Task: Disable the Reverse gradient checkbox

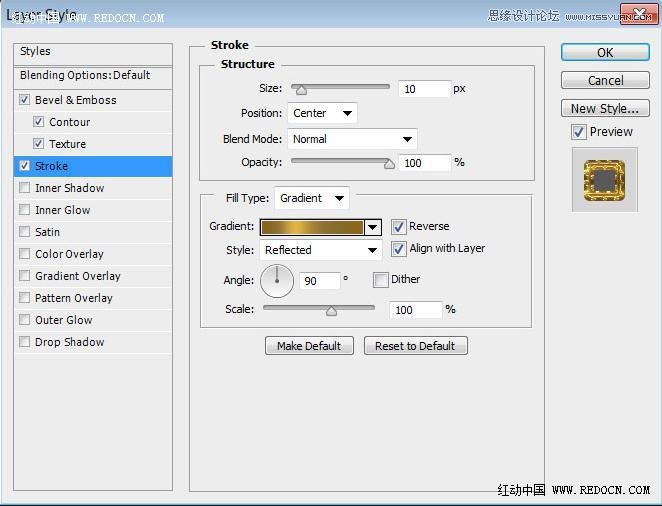Action: tap(399, 227)
